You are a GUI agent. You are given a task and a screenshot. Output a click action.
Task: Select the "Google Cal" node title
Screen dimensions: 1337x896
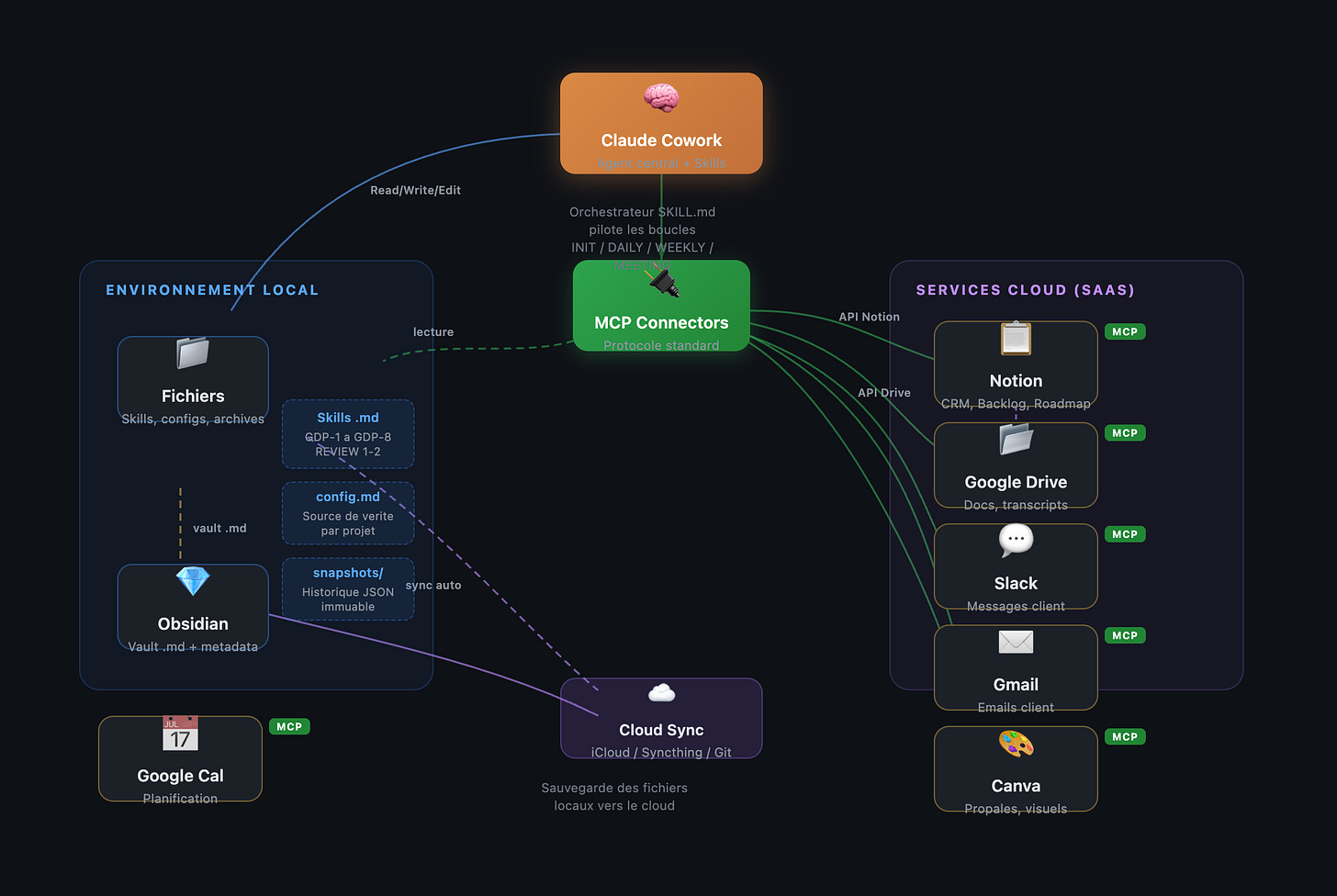(180, 776)
